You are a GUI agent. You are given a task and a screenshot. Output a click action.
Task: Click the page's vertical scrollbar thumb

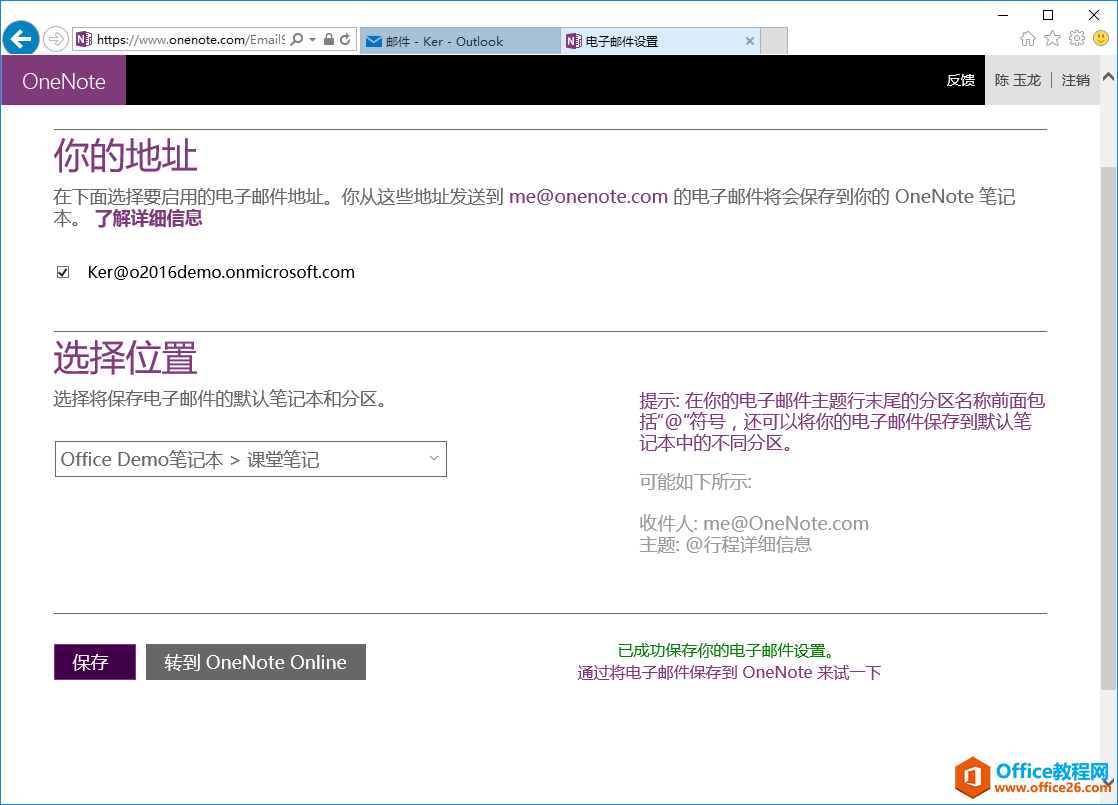click(1108, 420)
